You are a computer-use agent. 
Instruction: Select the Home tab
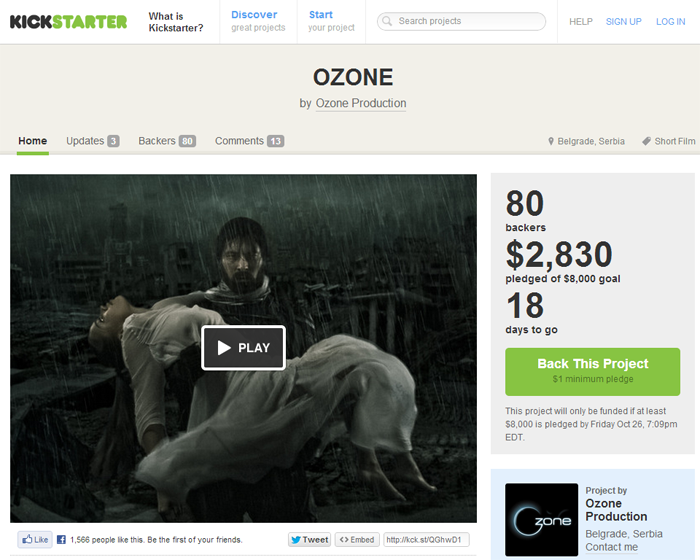tap(33, 141)
